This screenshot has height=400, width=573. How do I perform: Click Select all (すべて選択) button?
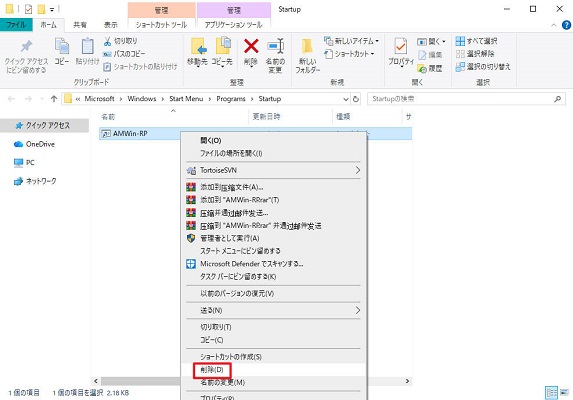[477, 41]
